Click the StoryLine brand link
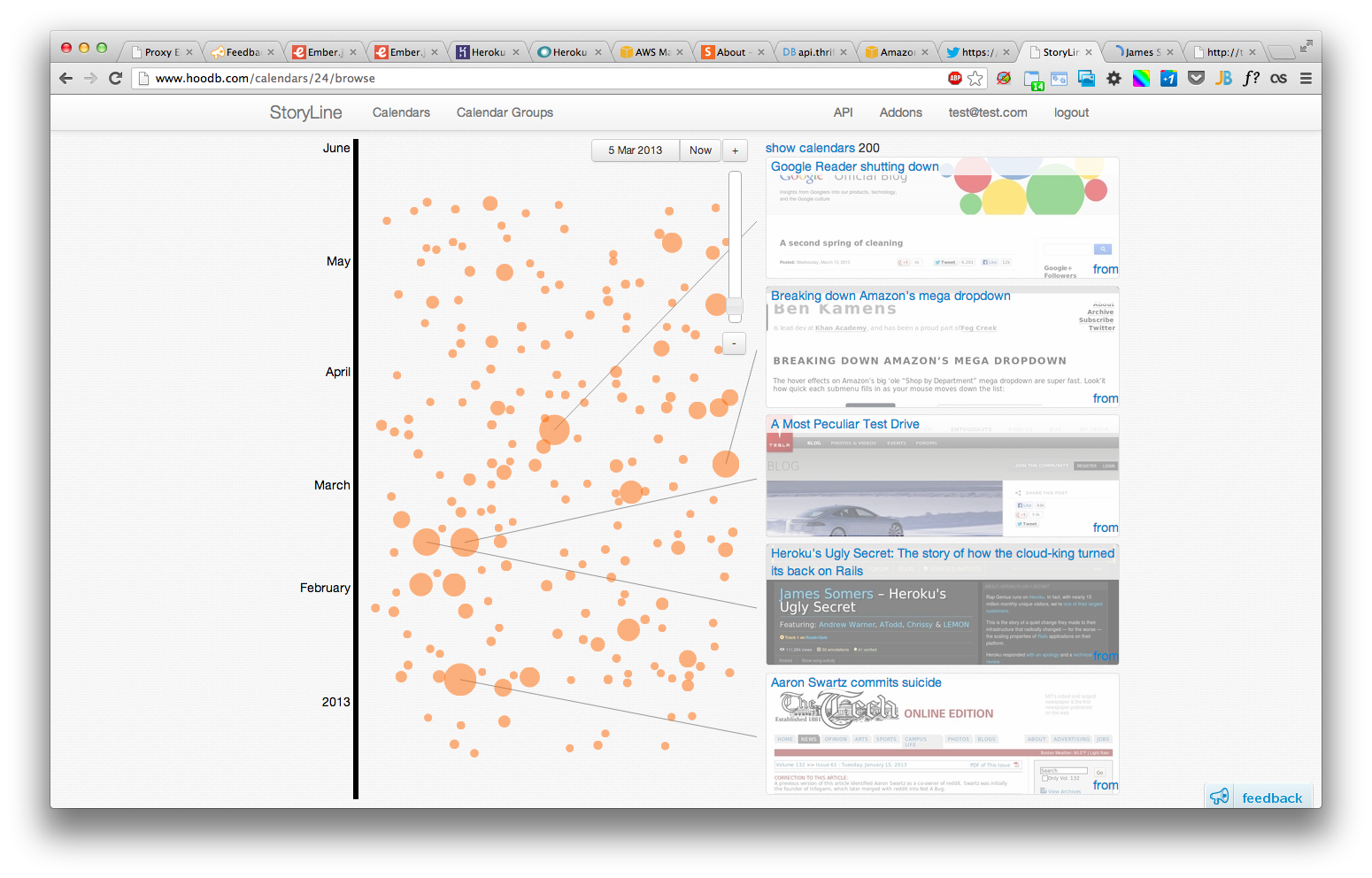Viewport: 1372px width, 878px height. tap(306, 112)
